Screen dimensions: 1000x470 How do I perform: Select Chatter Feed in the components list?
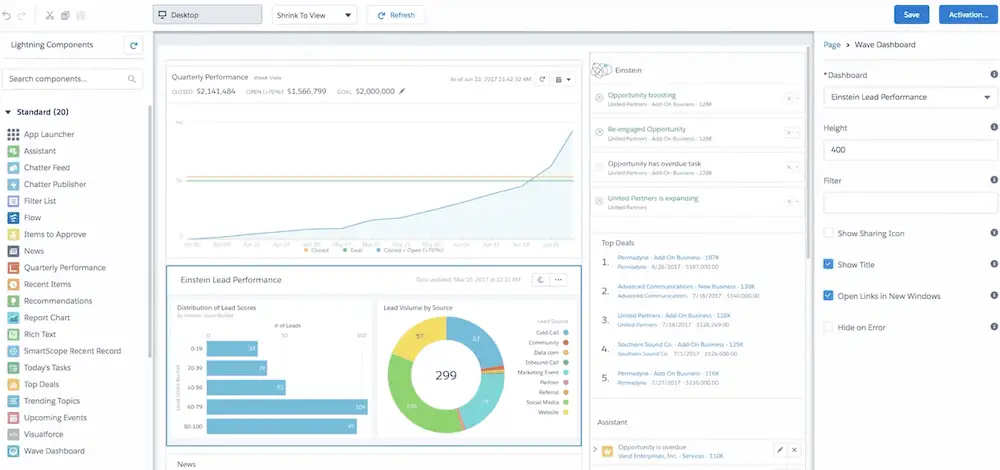[x=46, y=168]
